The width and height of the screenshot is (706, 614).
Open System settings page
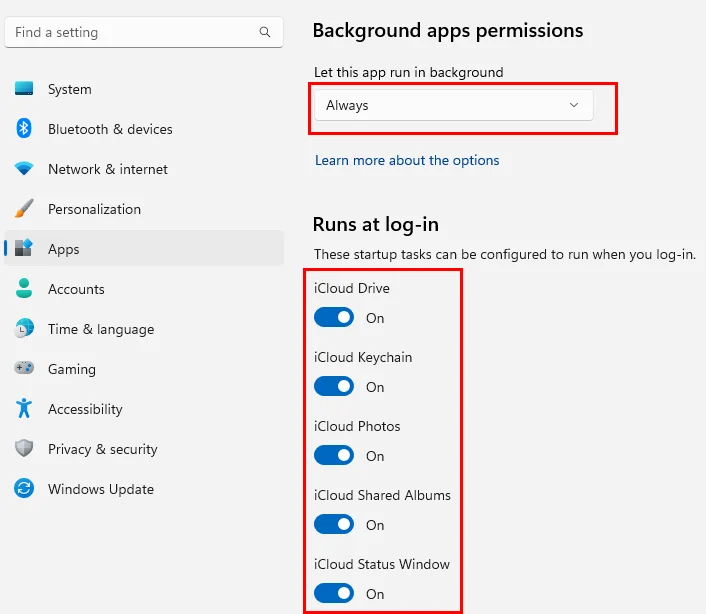pos(144,89)
